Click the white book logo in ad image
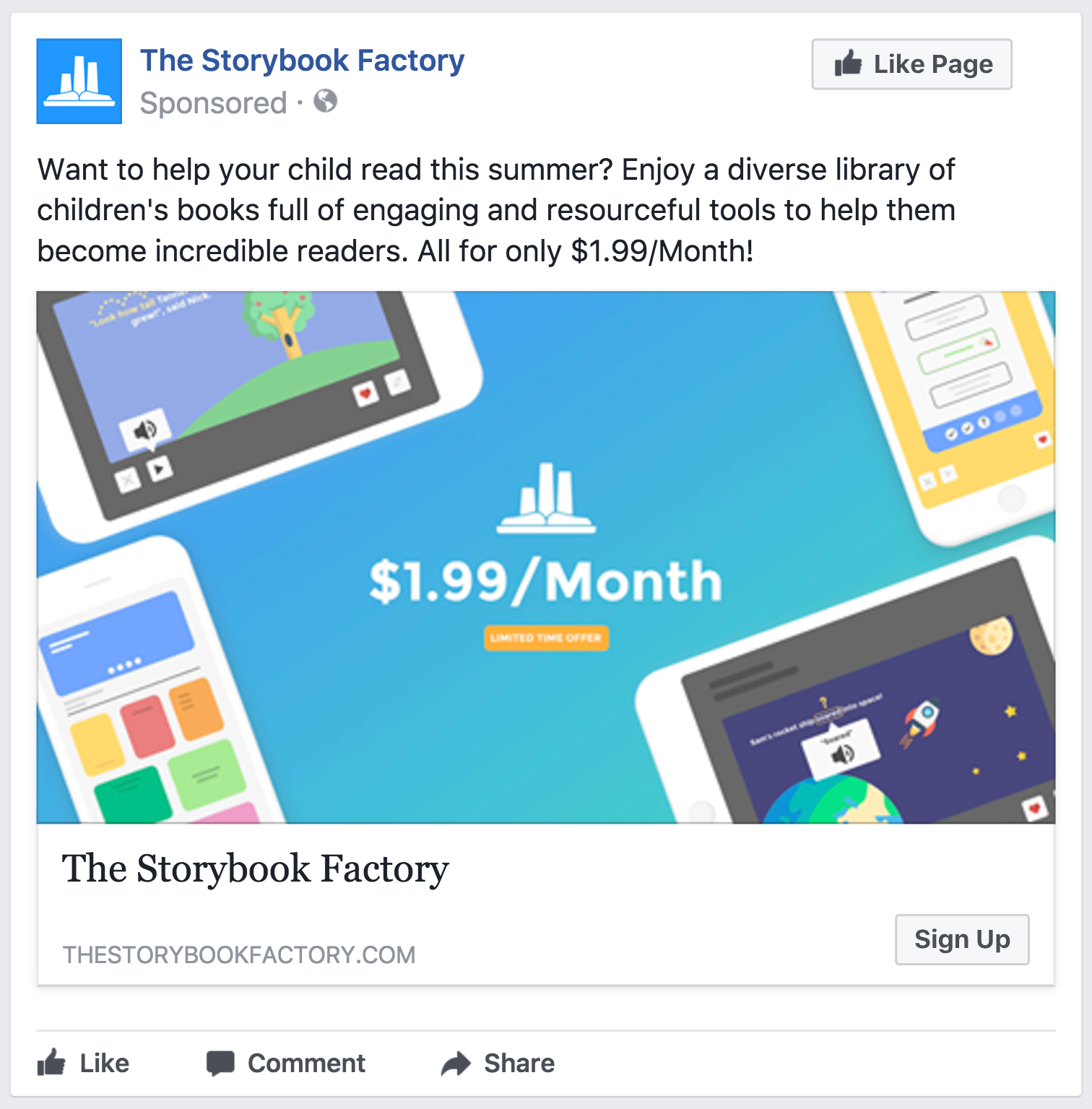This screenshot has width=1092, height=1109. [x=546, y=498]
